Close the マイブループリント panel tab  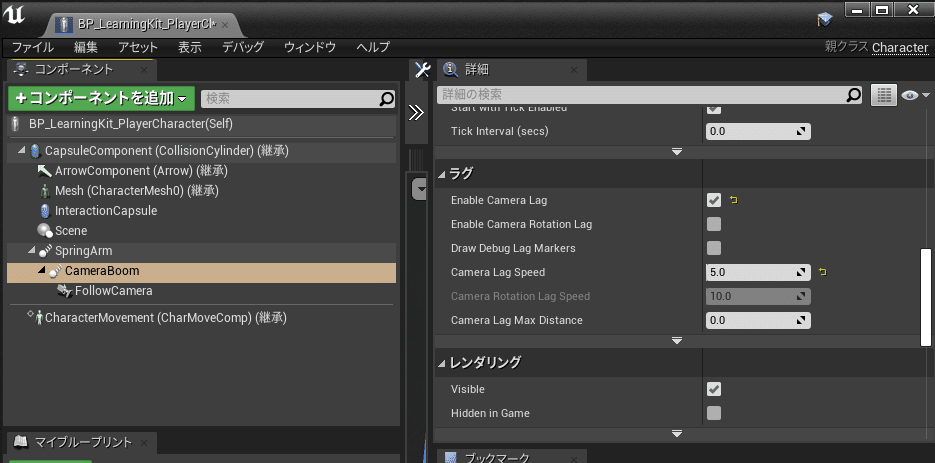tap(143, 443)
